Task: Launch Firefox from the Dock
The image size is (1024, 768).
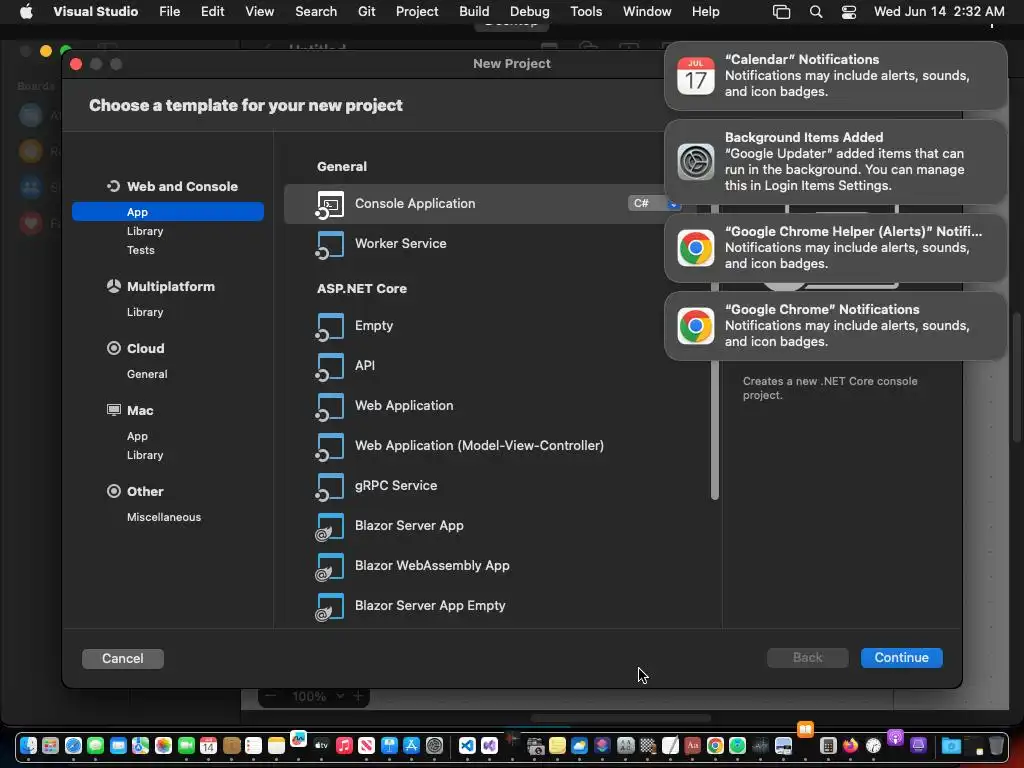Action: tap(850, 745)
